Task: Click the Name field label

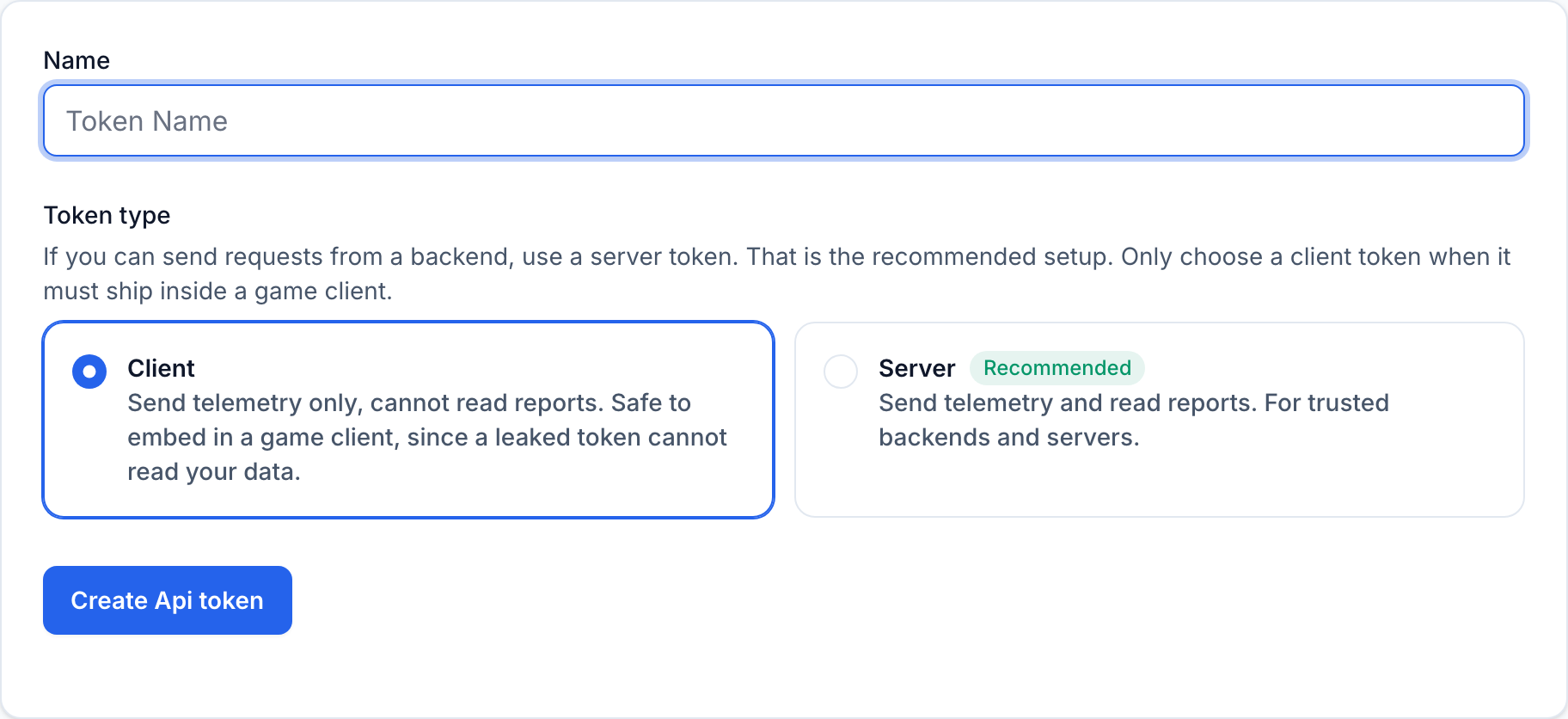Action: [x=77, y=60]
